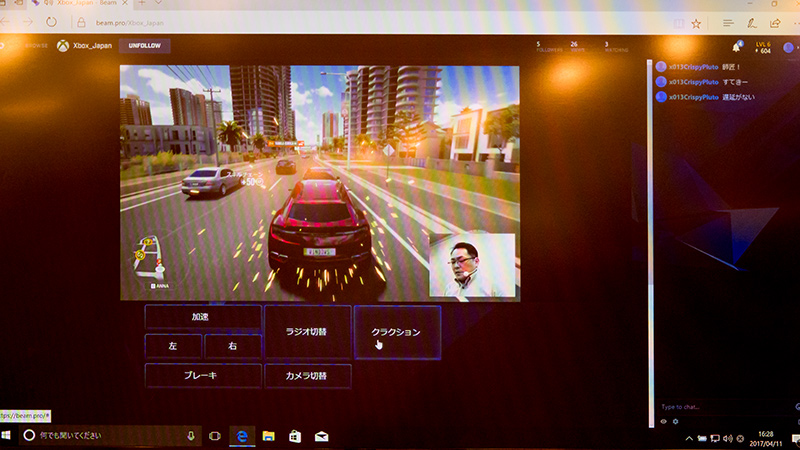Open the user avatar in Beam header
800x450 pixels.
(788, 47)
